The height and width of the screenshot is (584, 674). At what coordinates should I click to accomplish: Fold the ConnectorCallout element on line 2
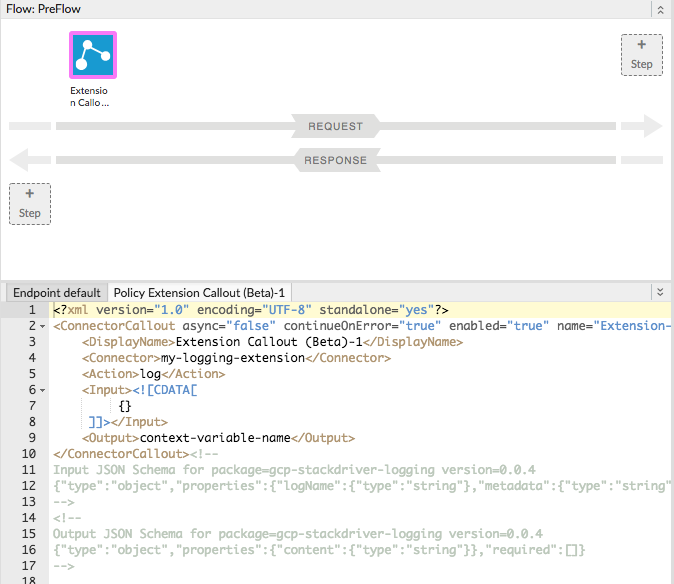tap(44, 326)
